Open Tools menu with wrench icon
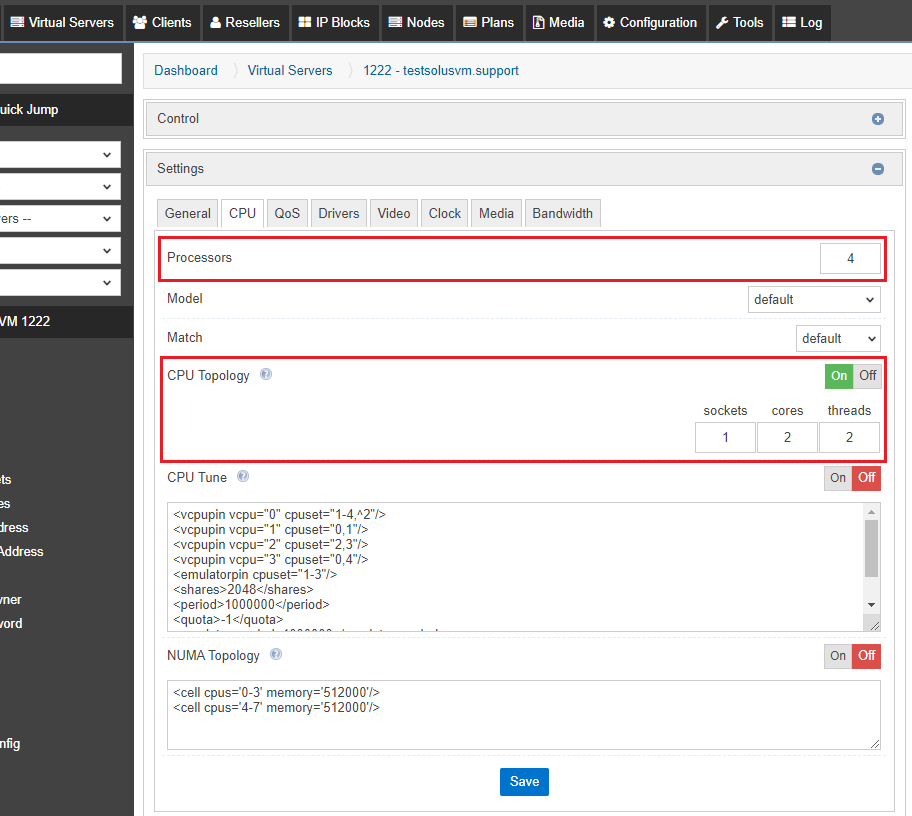Screen dimensions: 912x816 coord(739,22)
